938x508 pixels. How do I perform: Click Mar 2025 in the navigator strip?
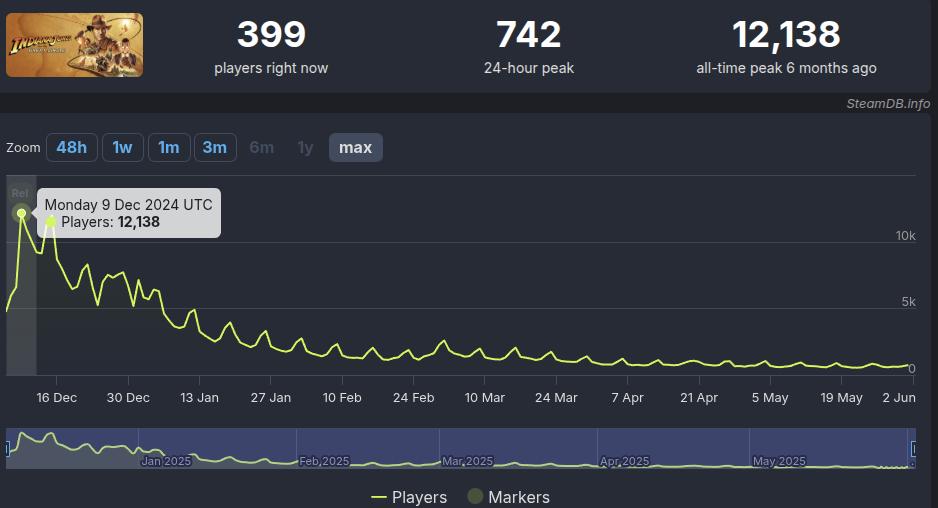(x=467, y=461)
